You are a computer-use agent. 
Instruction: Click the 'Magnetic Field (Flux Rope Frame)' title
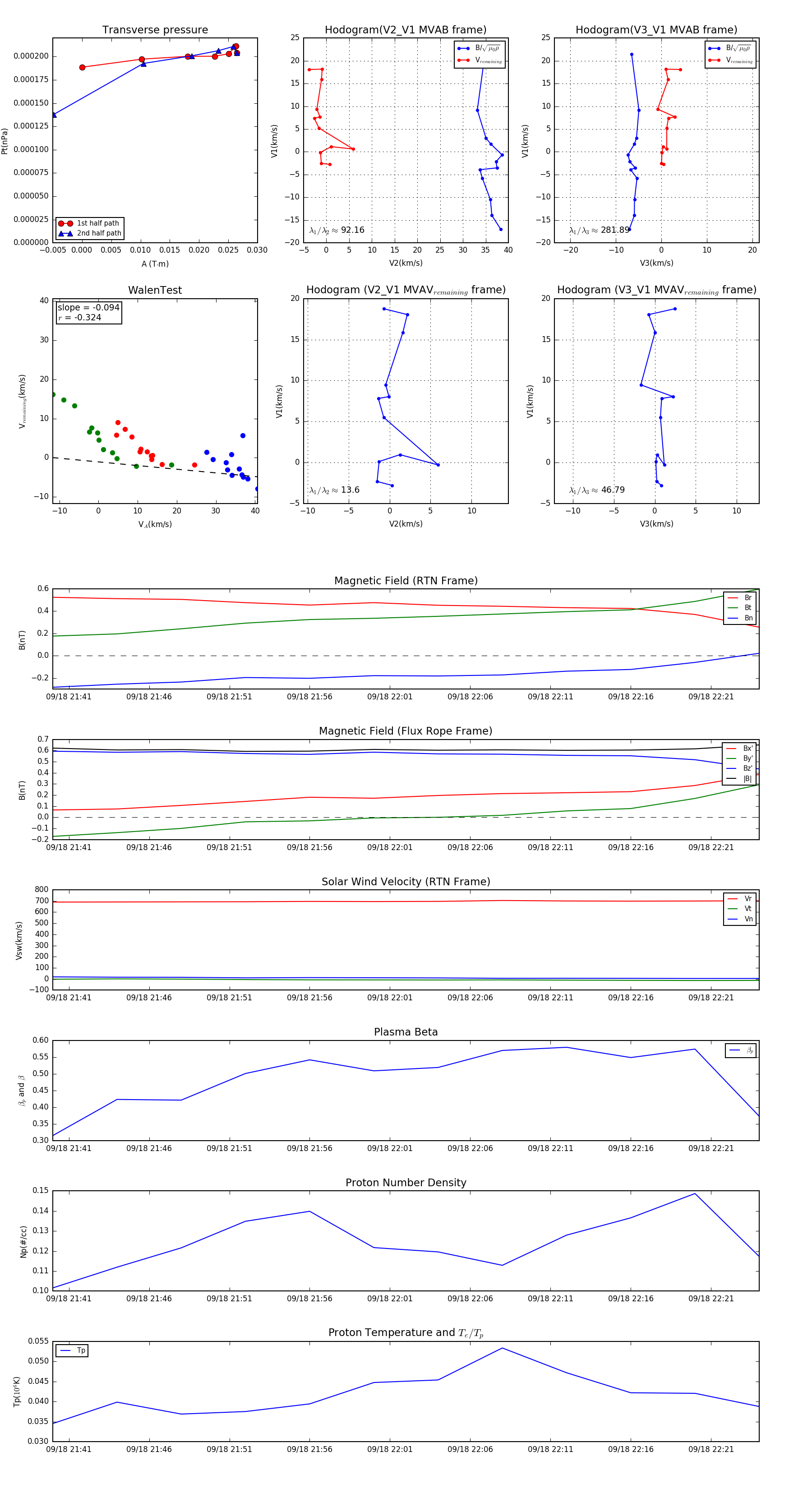click(406, 731)
